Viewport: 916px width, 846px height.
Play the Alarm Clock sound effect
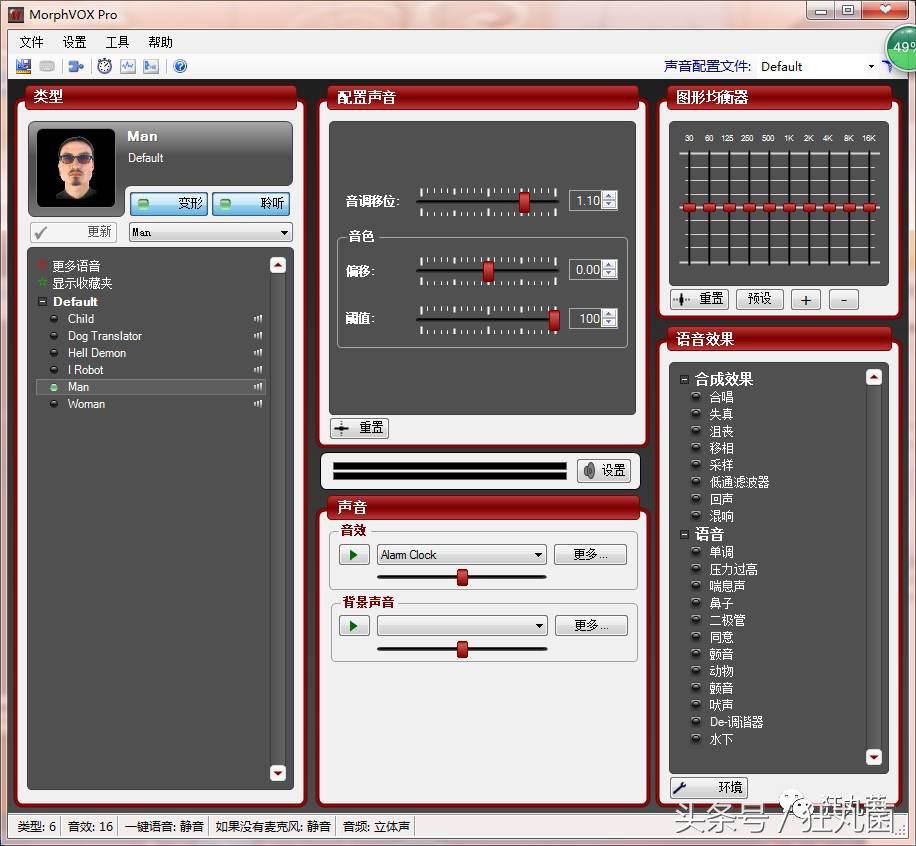pyautogui.click(x=354, y=555)
